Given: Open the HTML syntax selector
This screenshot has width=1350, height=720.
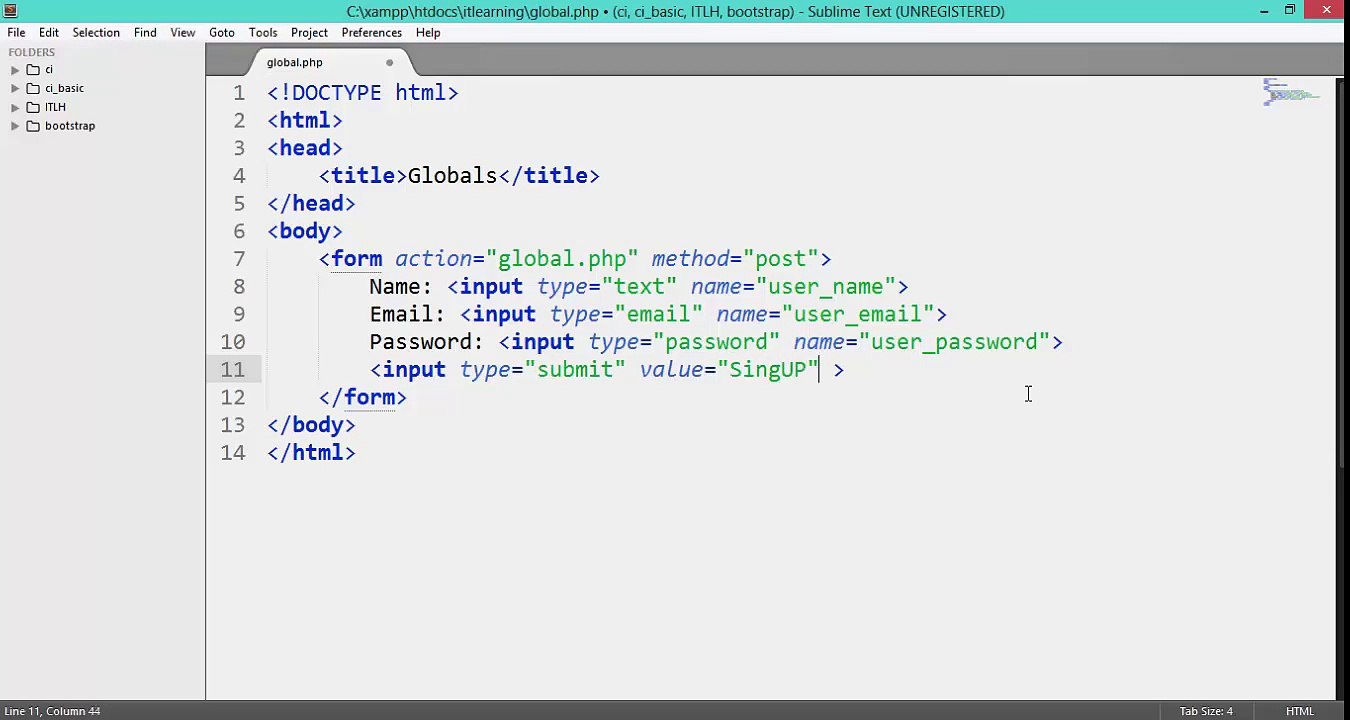Looking at the screenshot, I should (x=1300, y=711).
